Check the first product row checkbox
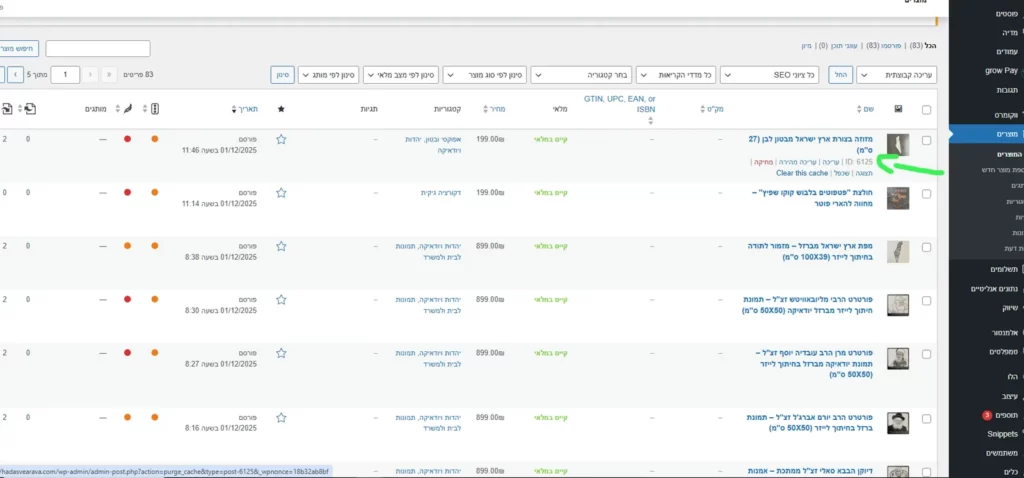 pos(927,140)
